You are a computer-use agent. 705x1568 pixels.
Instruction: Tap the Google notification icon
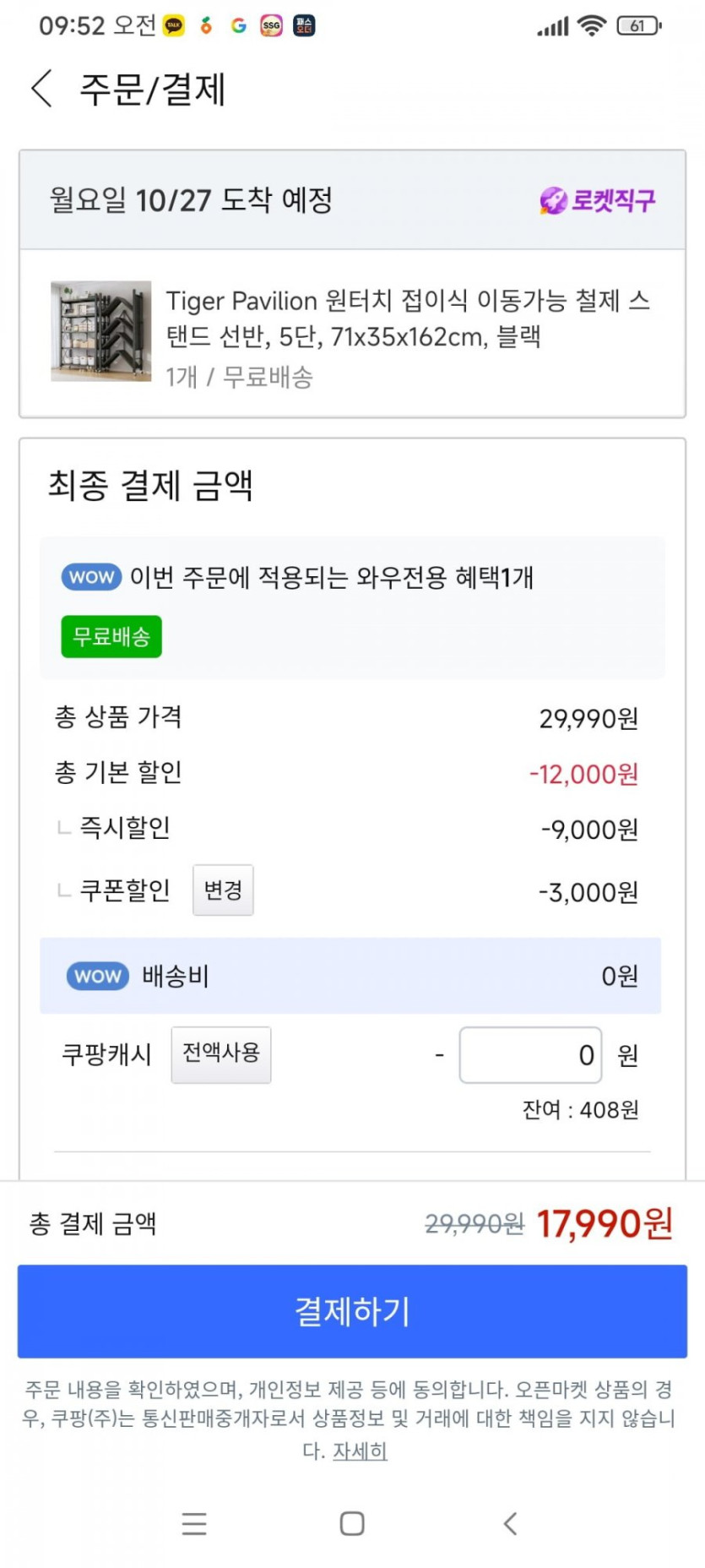coord(239,26)
